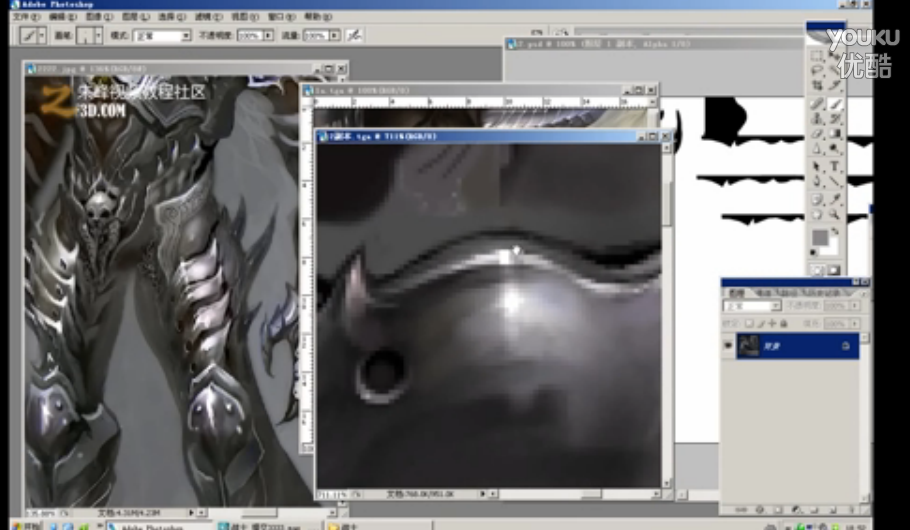Select the Notes tool
This screenshot has width=910, height=530.
pyautogui.click(x=818, y=199)
